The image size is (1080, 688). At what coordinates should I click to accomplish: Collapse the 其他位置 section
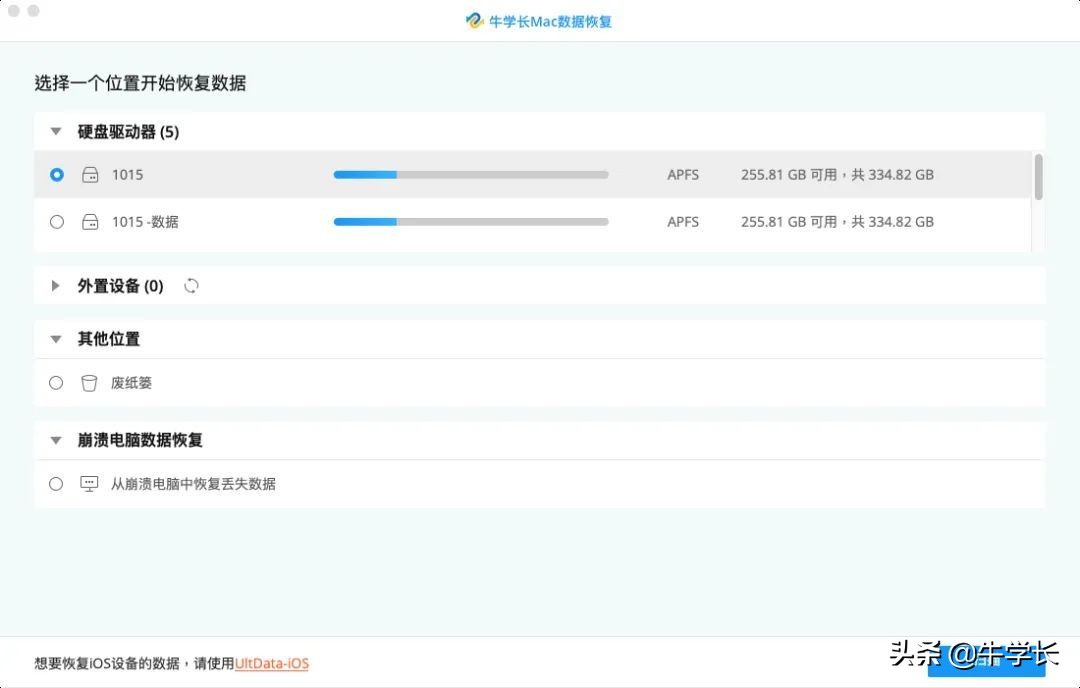(55, 338)
